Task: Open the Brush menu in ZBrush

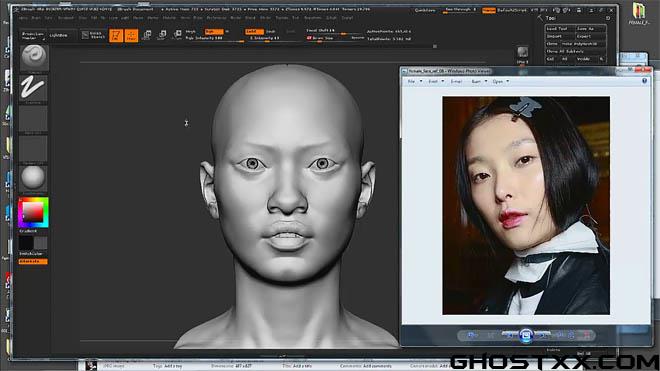Action: click(36, 19)
